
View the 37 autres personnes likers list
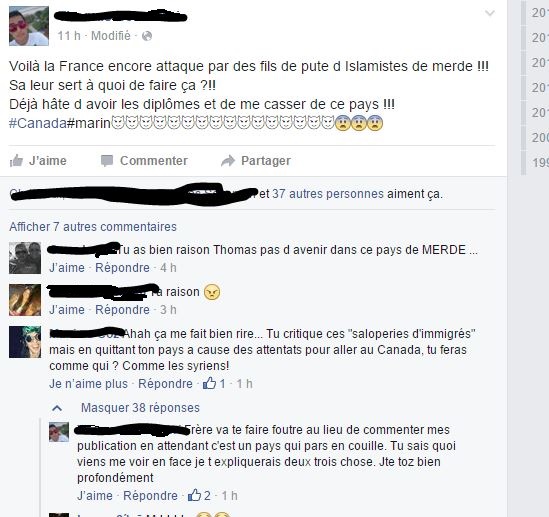pos(328,194)
